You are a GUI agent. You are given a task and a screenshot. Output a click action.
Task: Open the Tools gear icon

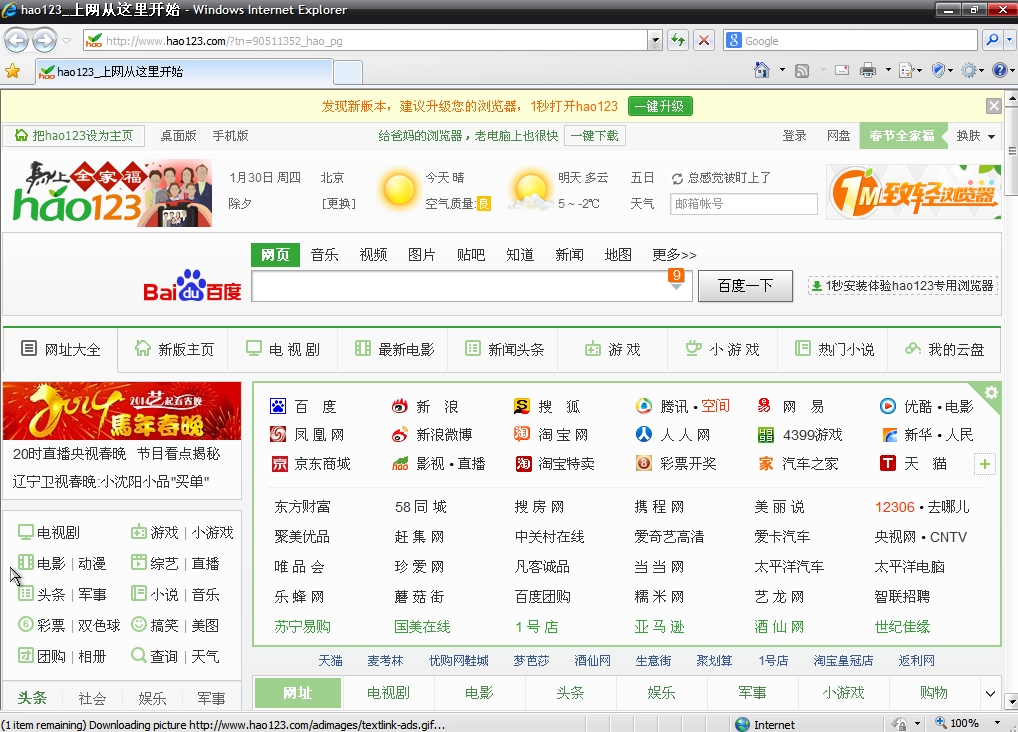pos(967,70)
